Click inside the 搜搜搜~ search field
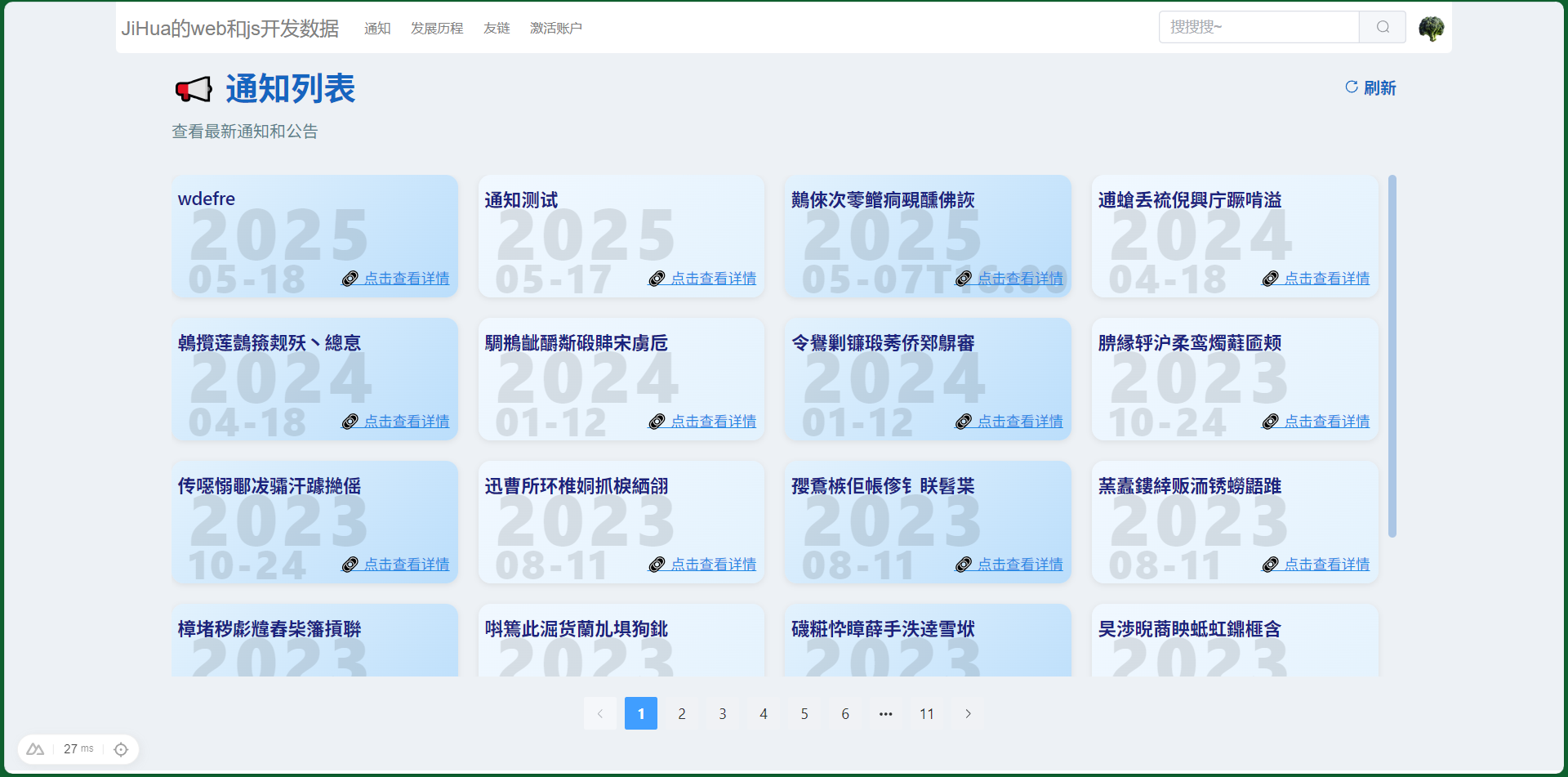The height and width of the screenshot is (777, 1568). tap(1258, 27)
